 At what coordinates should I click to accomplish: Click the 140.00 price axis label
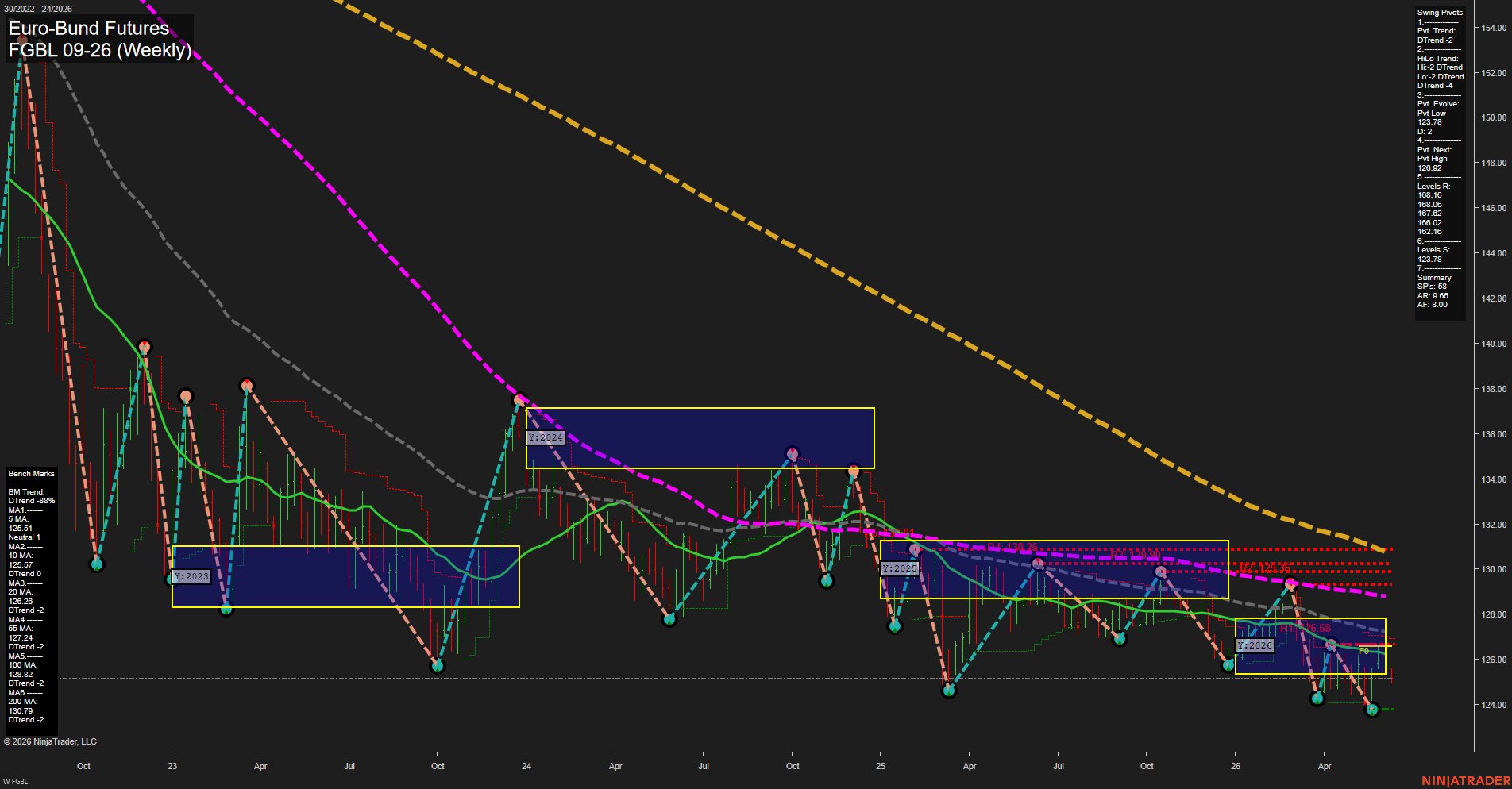point(1494,344)
